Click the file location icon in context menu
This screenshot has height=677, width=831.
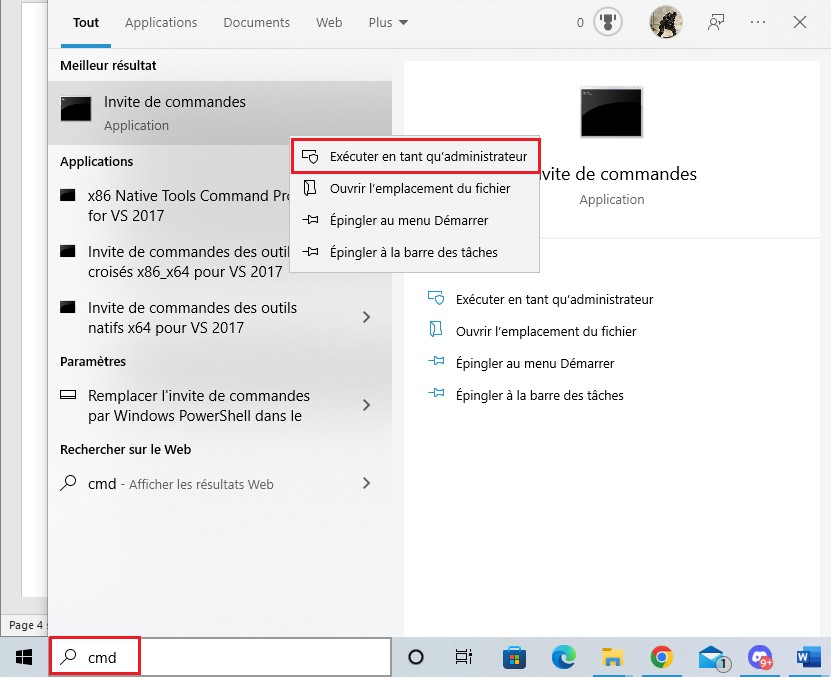[310, 188]
